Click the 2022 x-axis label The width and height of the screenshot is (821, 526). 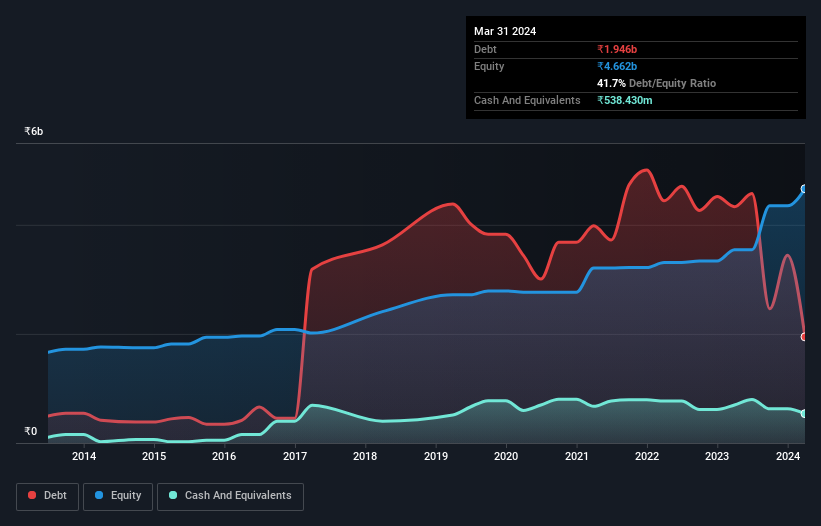tap(647, 456)
